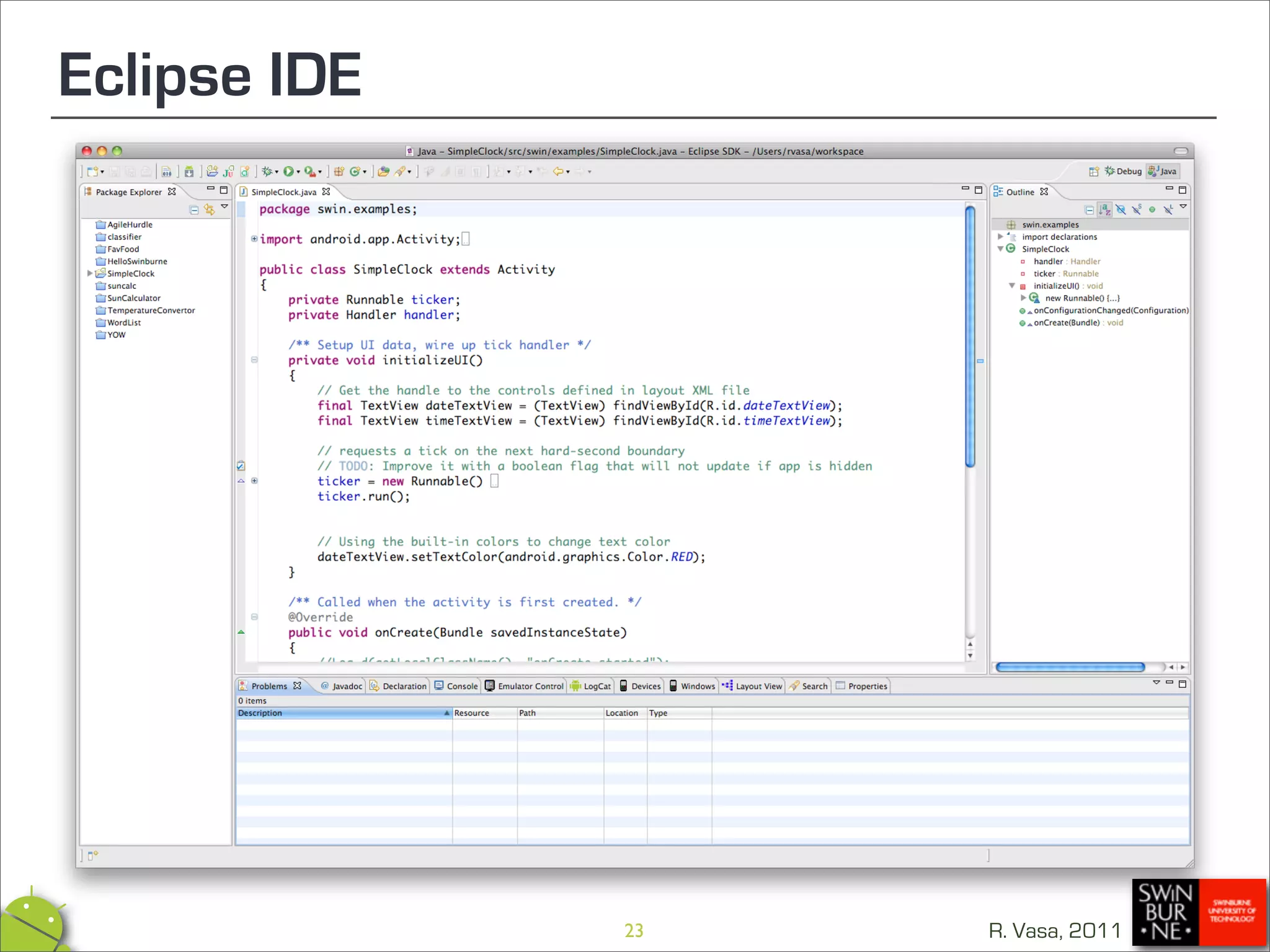Toggle Hide Non-Public Members in Outline
1270x952 pixels.
(x=1152, y=209)
